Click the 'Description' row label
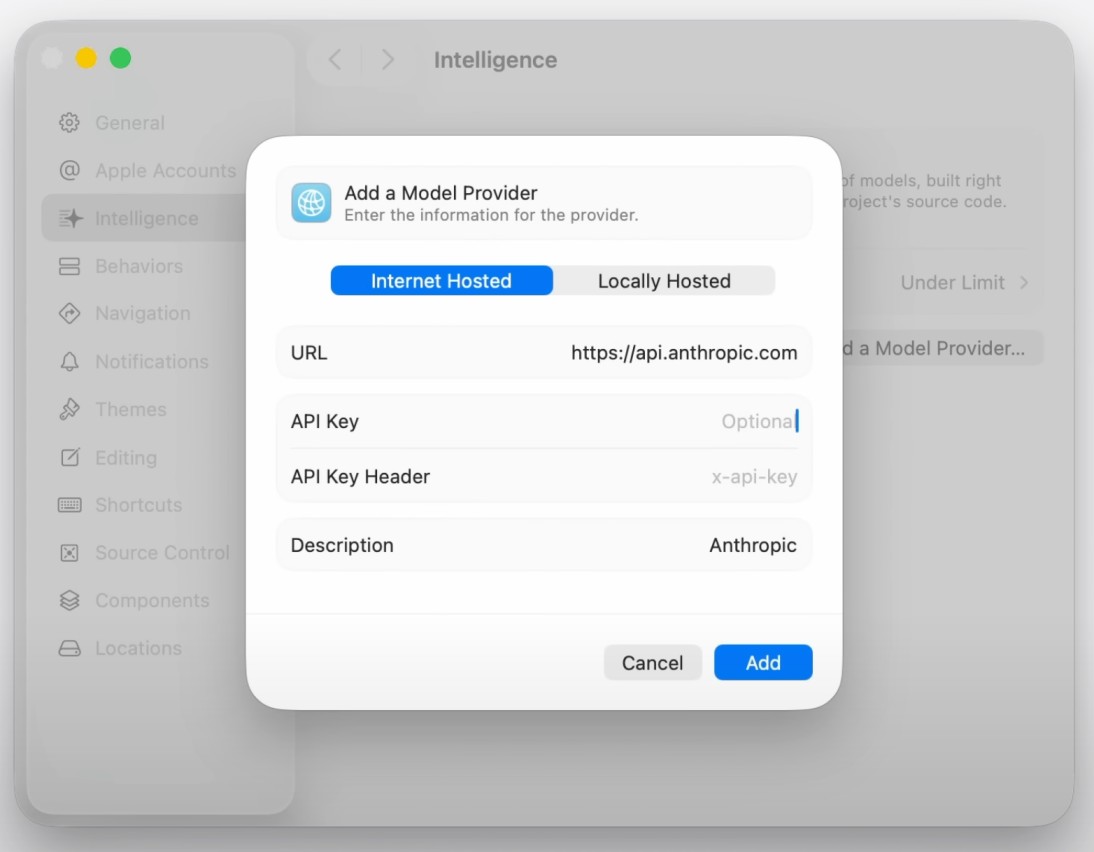This screenshot has width=1094, height=852. click(342, 544)
